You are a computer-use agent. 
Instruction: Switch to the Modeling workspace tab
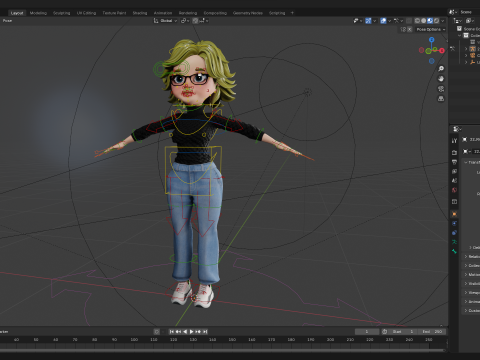coord(38,13)
